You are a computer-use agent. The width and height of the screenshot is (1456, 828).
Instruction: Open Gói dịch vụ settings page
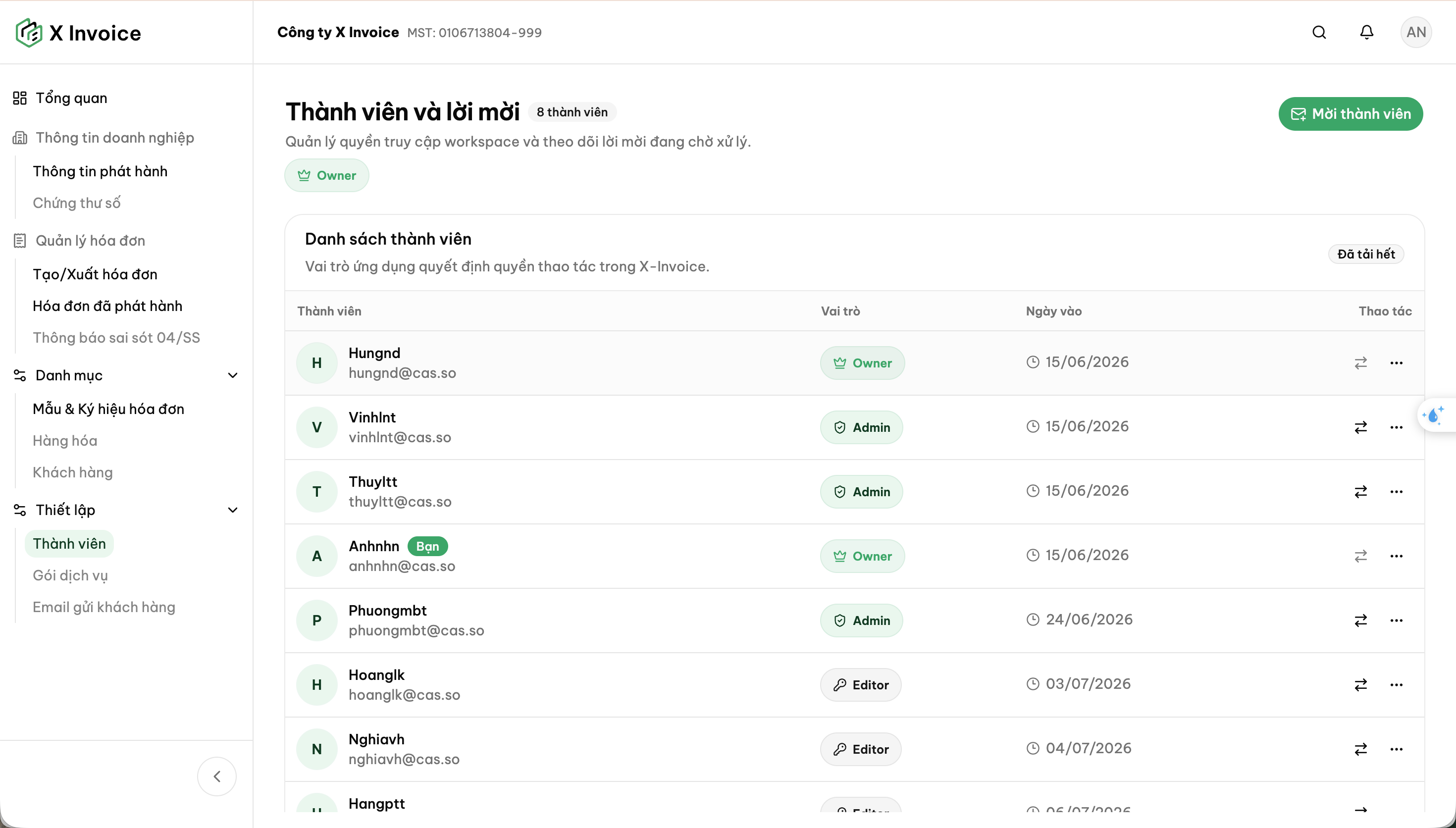(70, 575)
